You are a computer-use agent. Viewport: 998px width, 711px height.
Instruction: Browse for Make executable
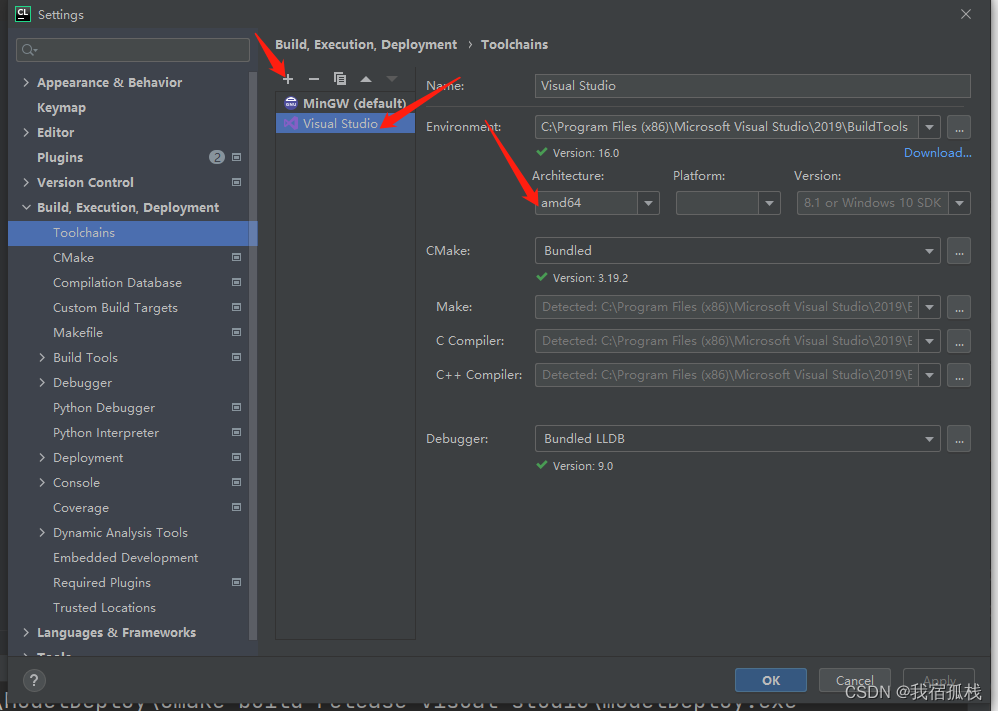tap(959, 307)
